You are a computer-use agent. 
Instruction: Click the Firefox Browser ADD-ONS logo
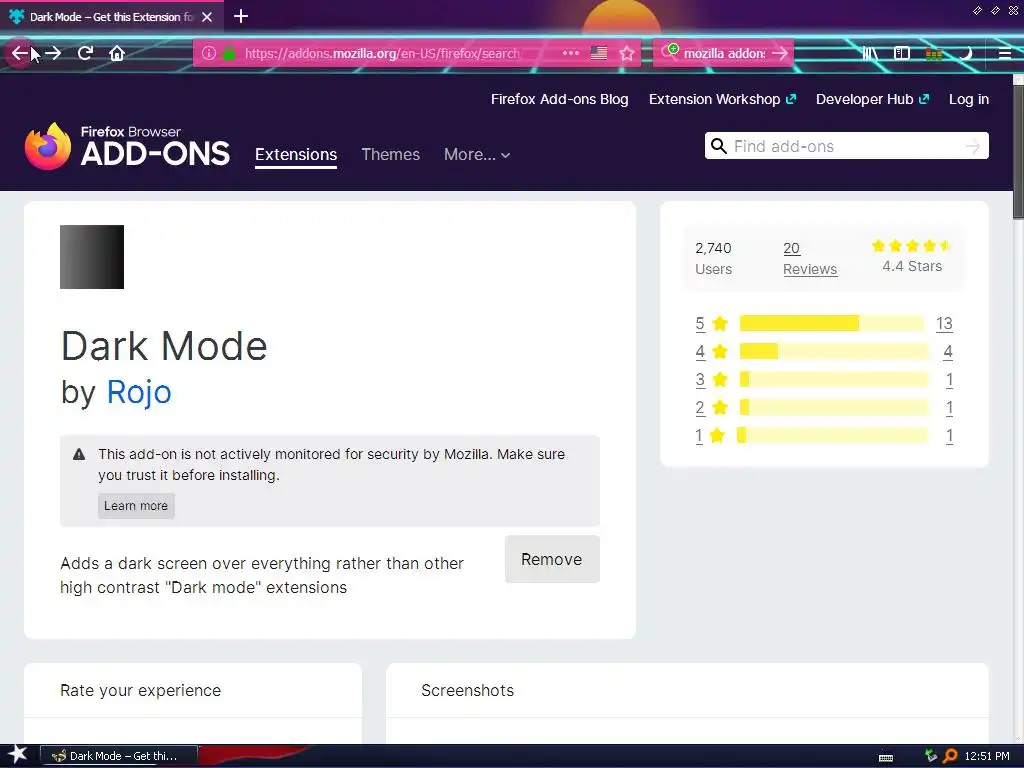(127, 146)
